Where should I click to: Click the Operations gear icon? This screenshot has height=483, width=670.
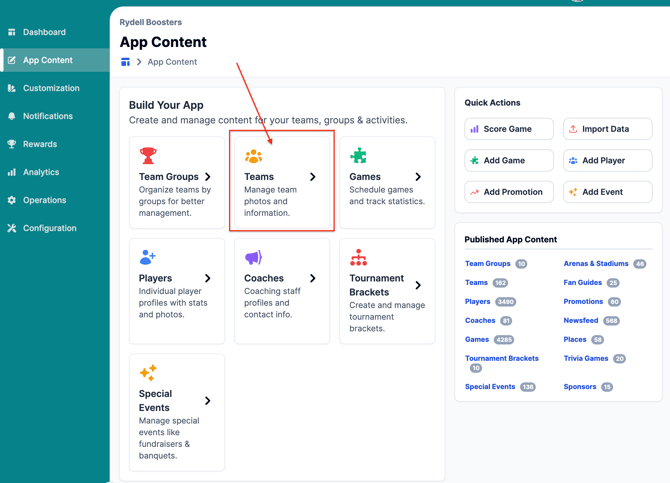click(x=12, y=200)
